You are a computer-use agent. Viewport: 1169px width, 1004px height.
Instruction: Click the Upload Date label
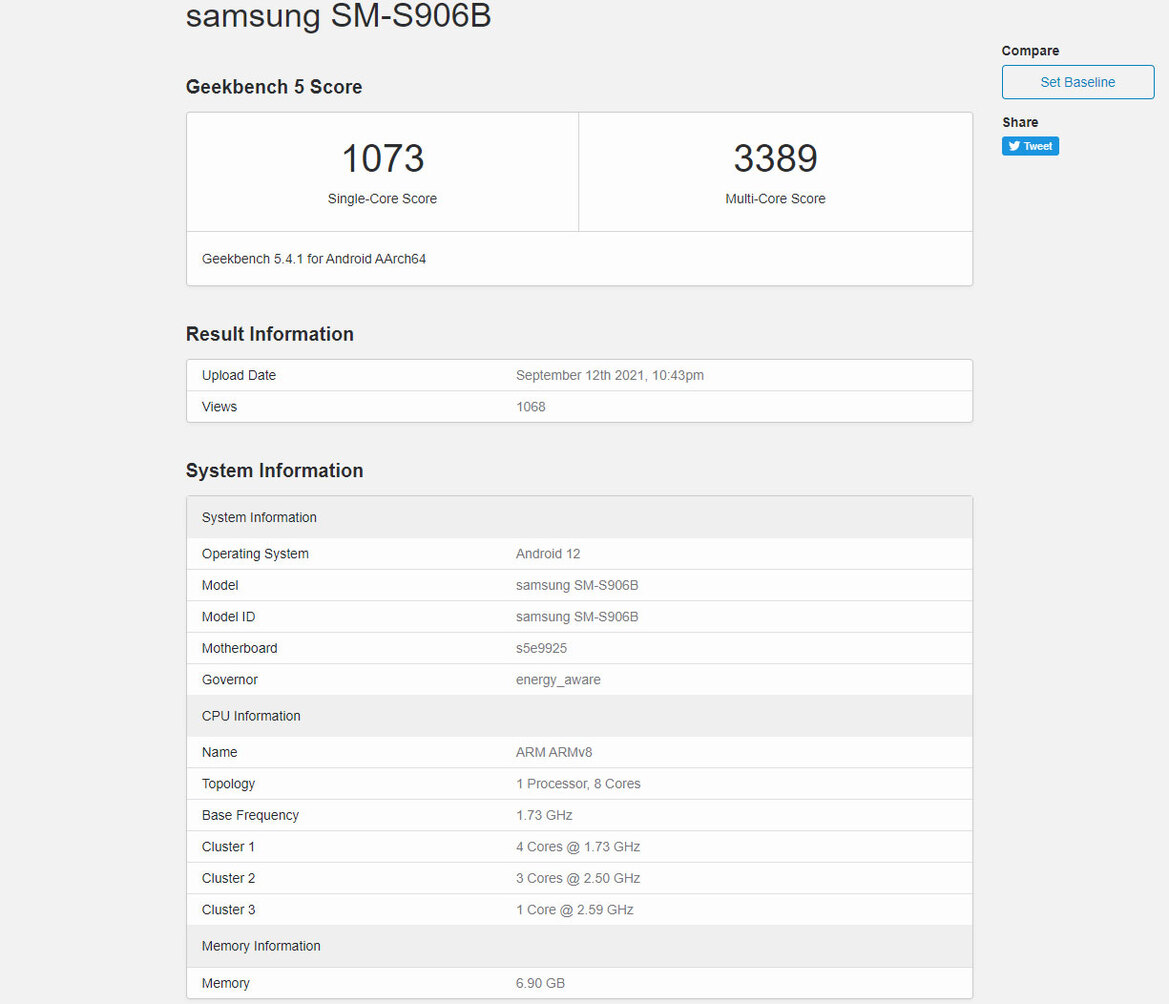tap(239, 375)
